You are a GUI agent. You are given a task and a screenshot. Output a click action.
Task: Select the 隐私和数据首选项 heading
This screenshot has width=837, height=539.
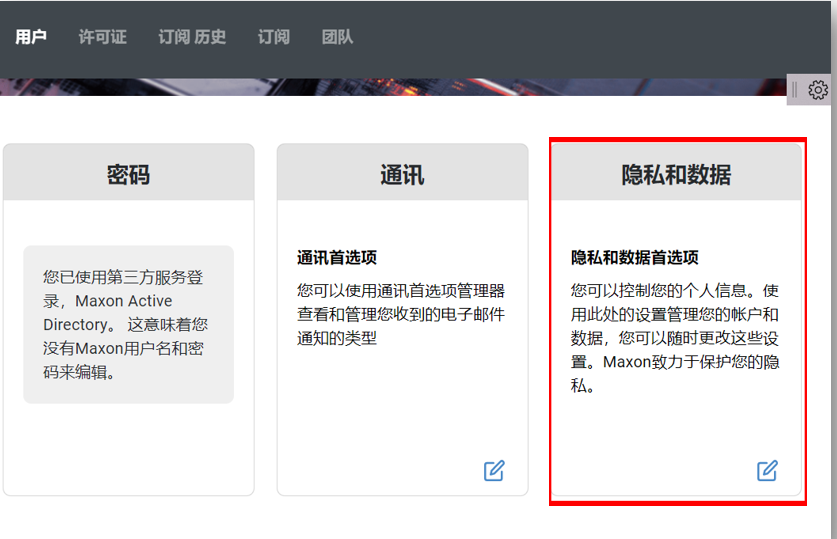635,258
